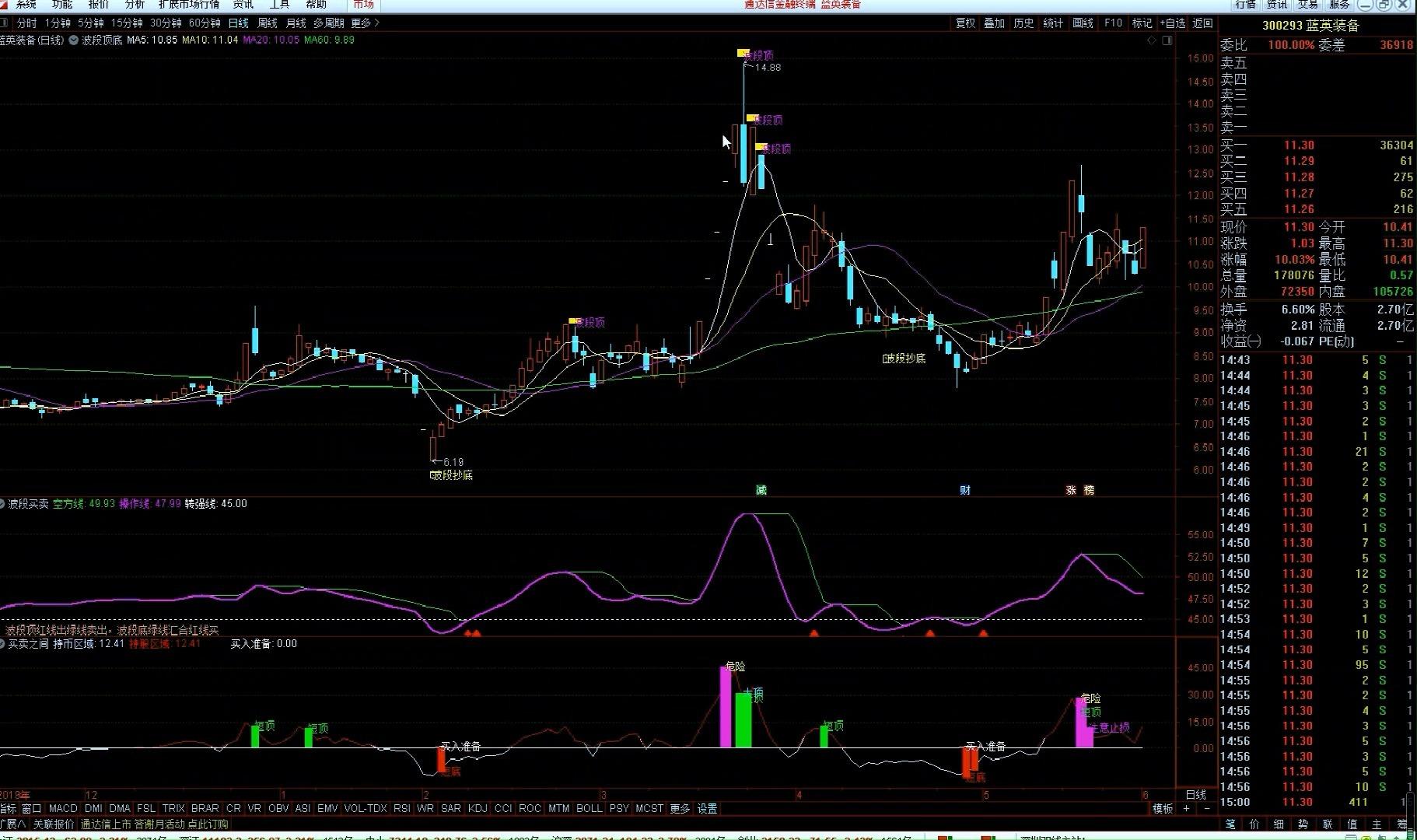Click the 榜 marker below the chart
The image size is (1417, 840).
click(x=1089, y=490)
